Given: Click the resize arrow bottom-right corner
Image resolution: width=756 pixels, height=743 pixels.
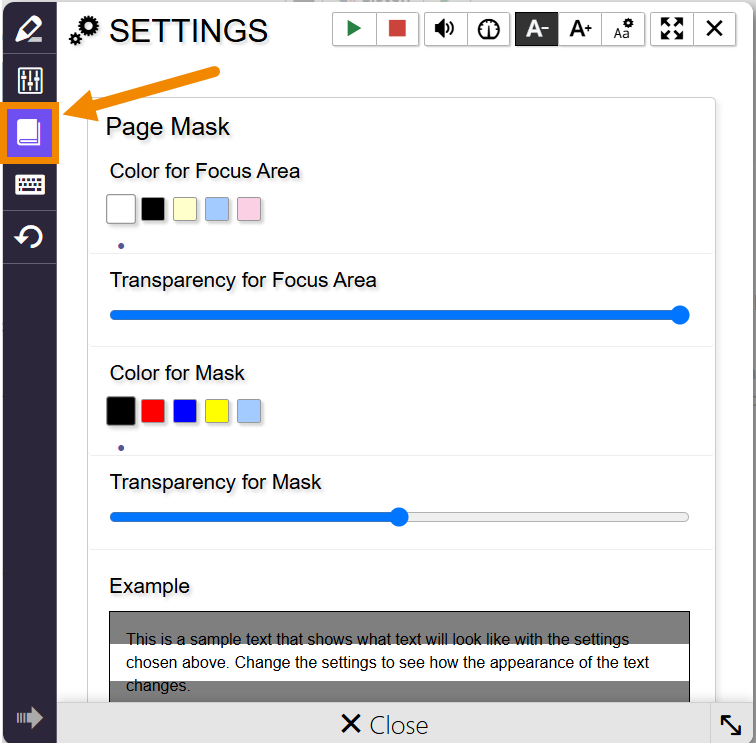Looking at the screenshot, I should (x=731, y=724).
